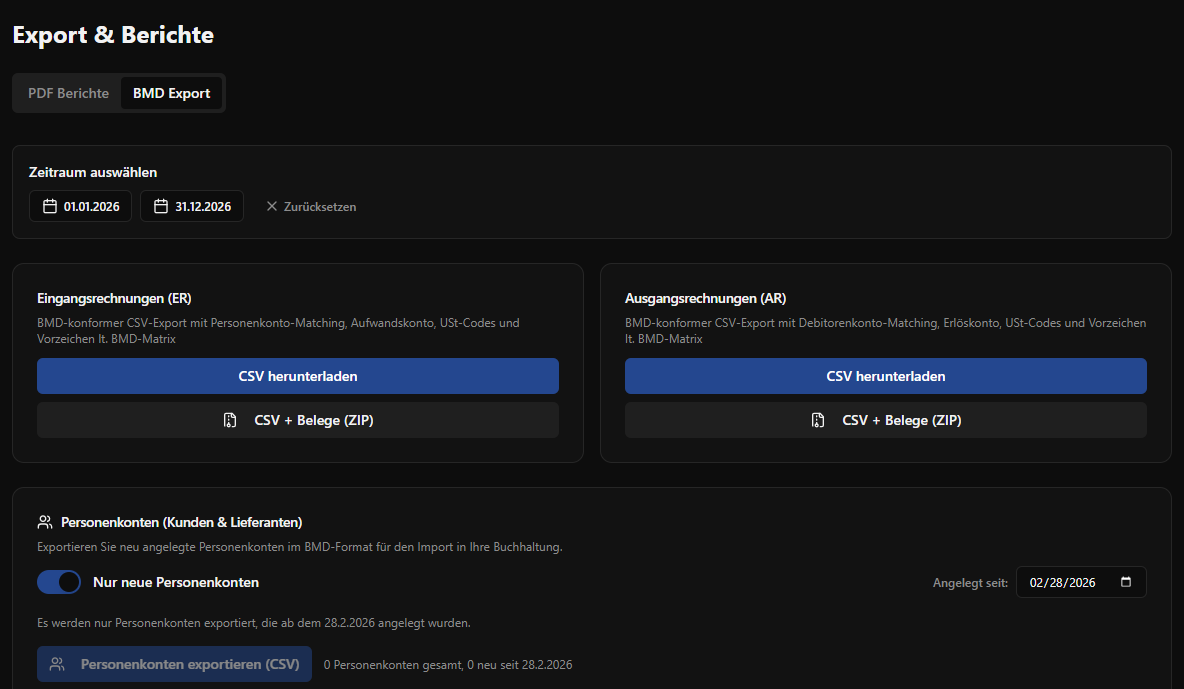Click the Zurücksetzen link
Screen dimensions: 1184x689
tap(318, 206)
